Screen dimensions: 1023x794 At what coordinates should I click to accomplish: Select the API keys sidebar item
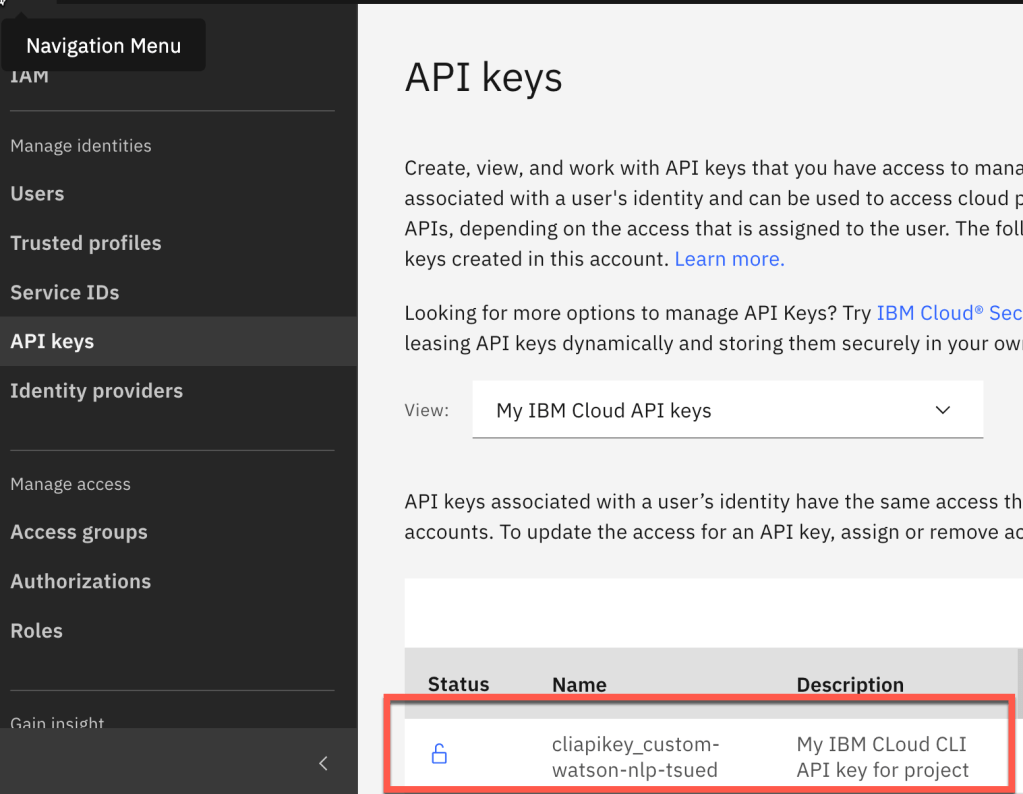pyautogui.click(x=52, y=342)
